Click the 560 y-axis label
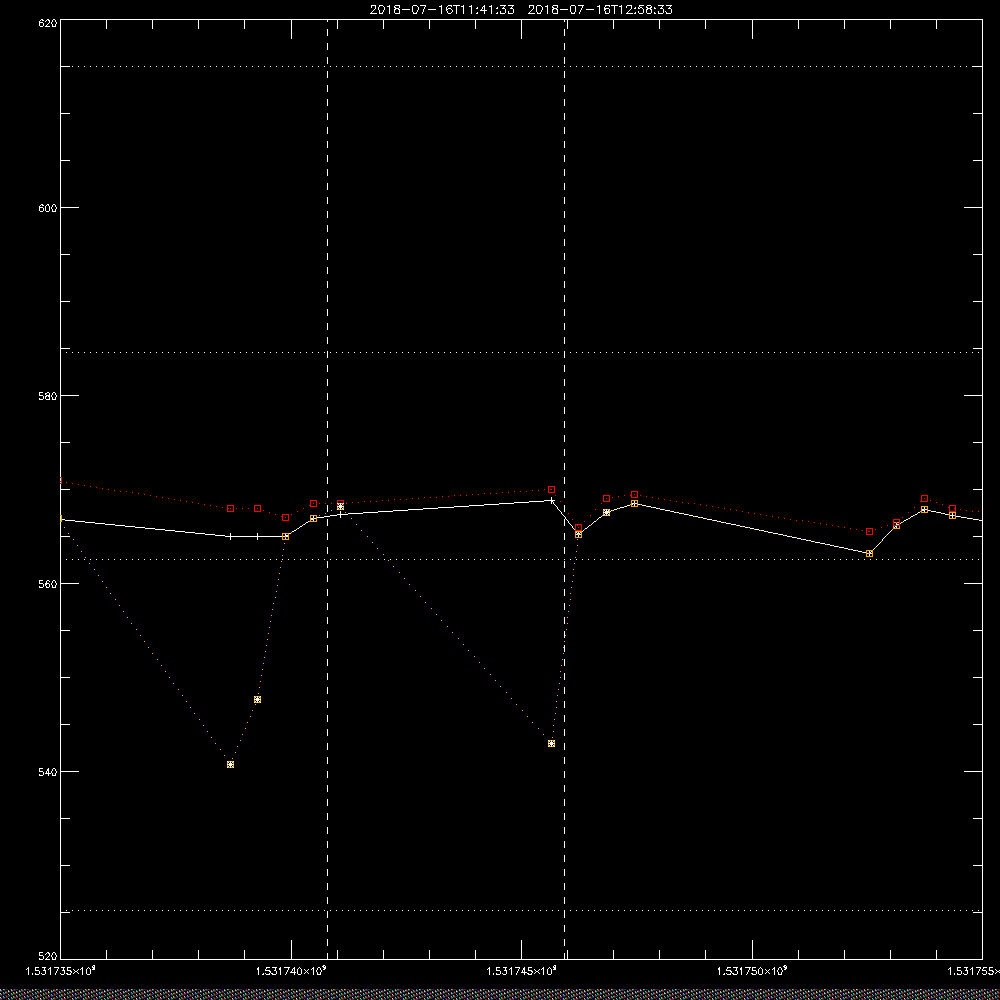 coord(48,584)
